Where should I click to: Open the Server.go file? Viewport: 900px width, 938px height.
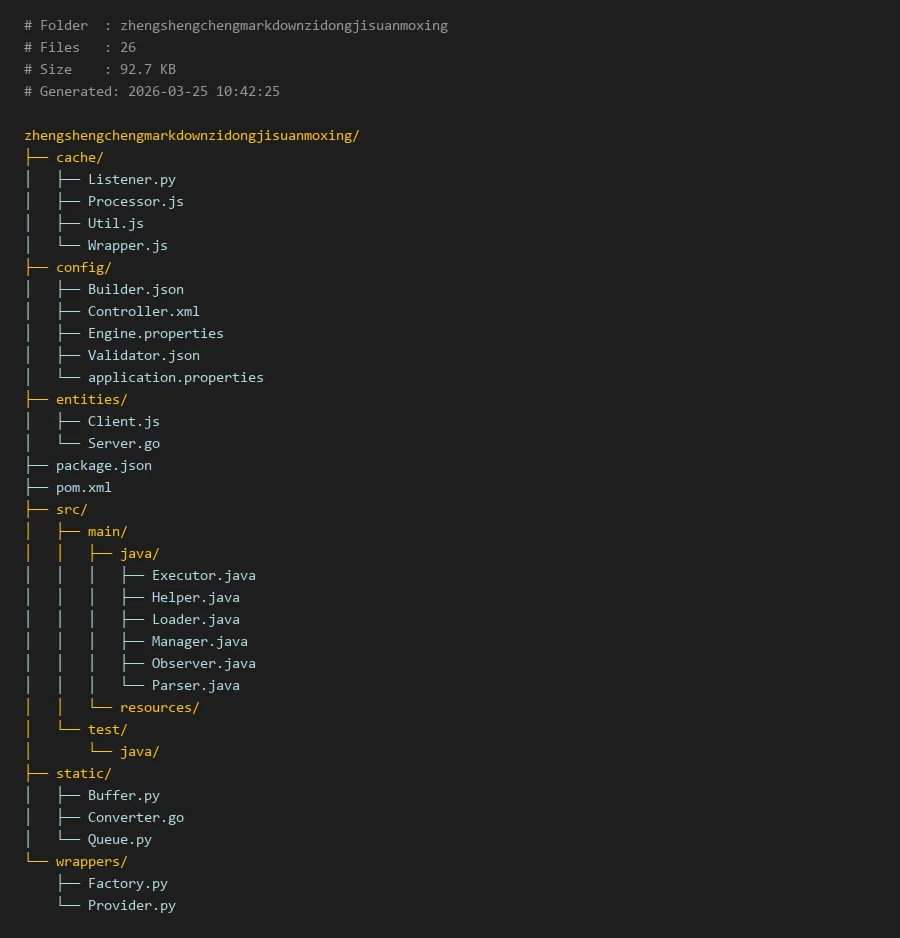click(123, 443)
